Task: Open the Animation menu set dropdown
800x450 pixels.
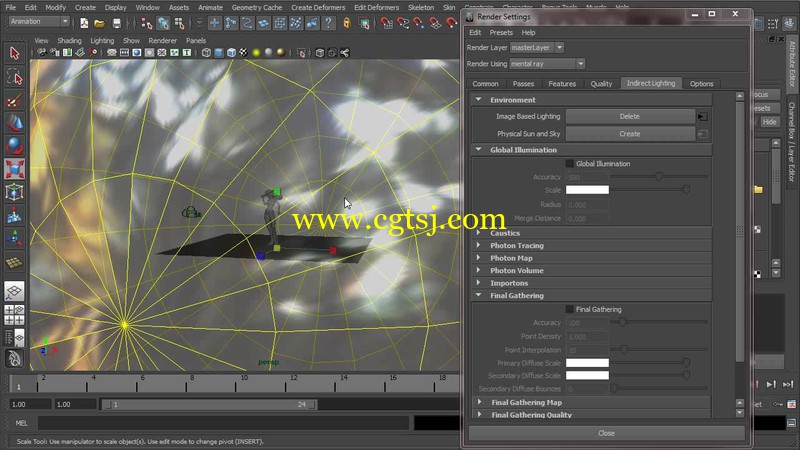Action: click(39, 21)
